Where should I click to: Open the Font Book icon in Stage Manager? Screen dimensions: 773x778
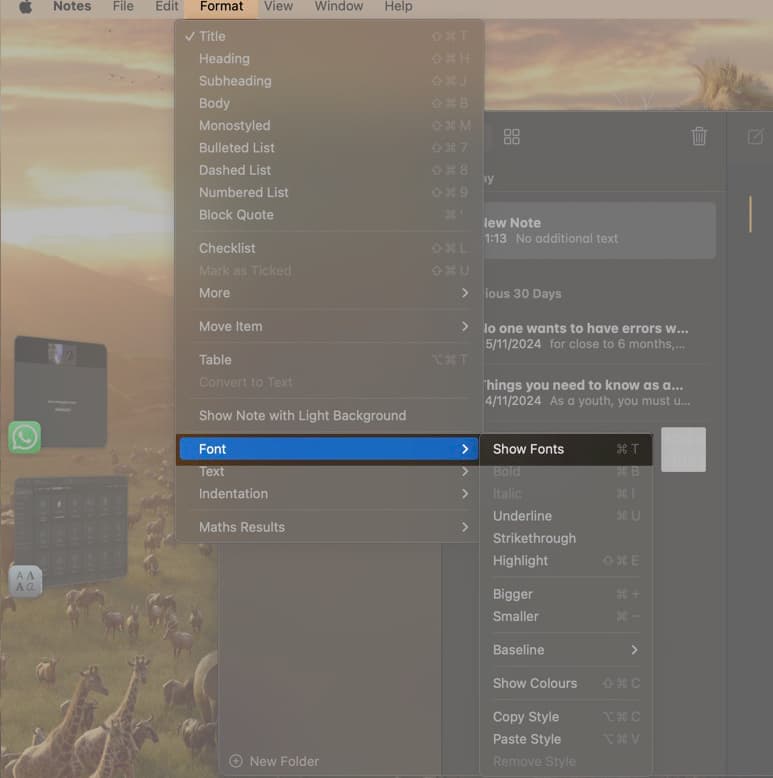click(x=25, y=581)
